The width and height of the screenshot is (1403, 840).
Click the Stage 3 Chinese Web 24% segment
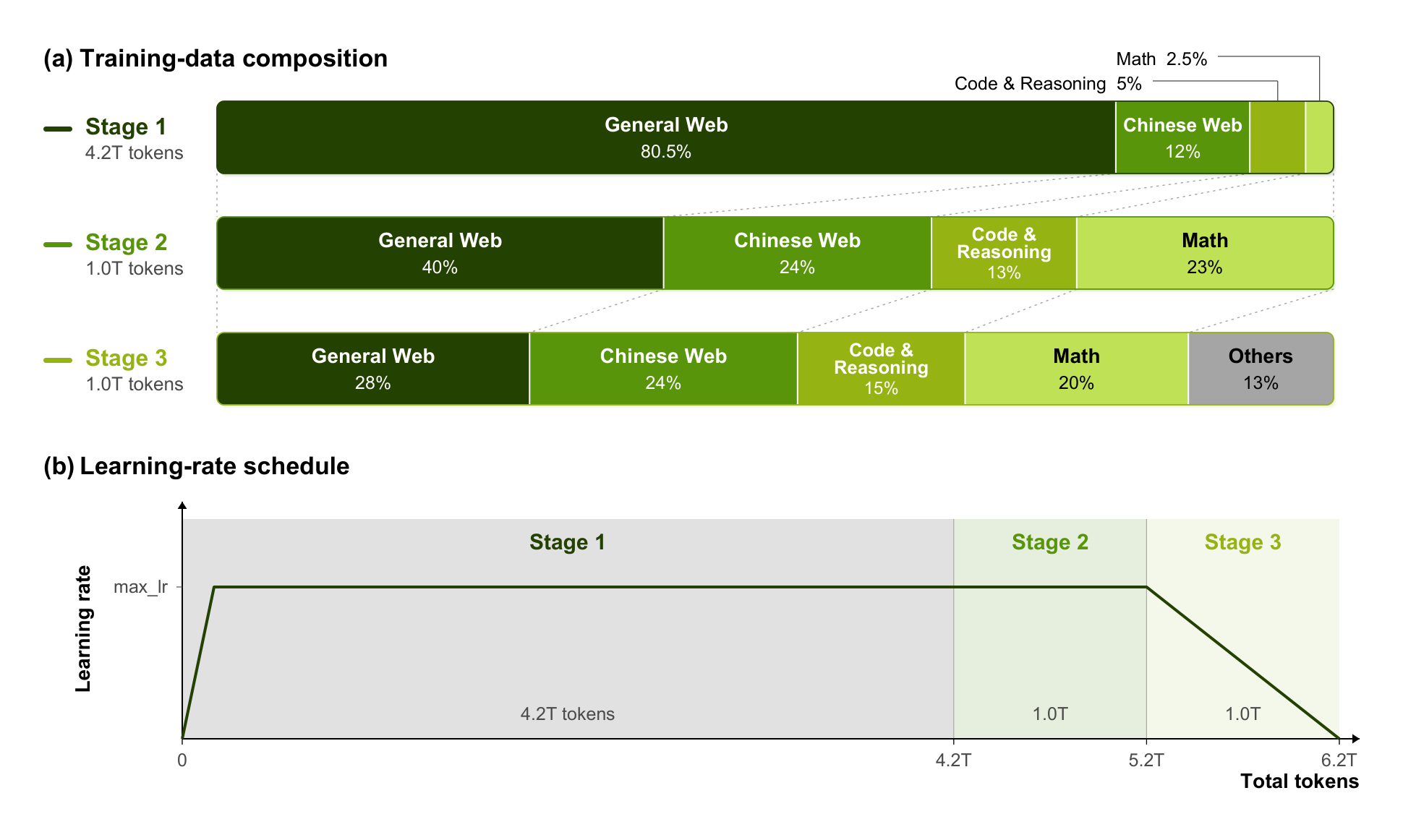[663, 369]
